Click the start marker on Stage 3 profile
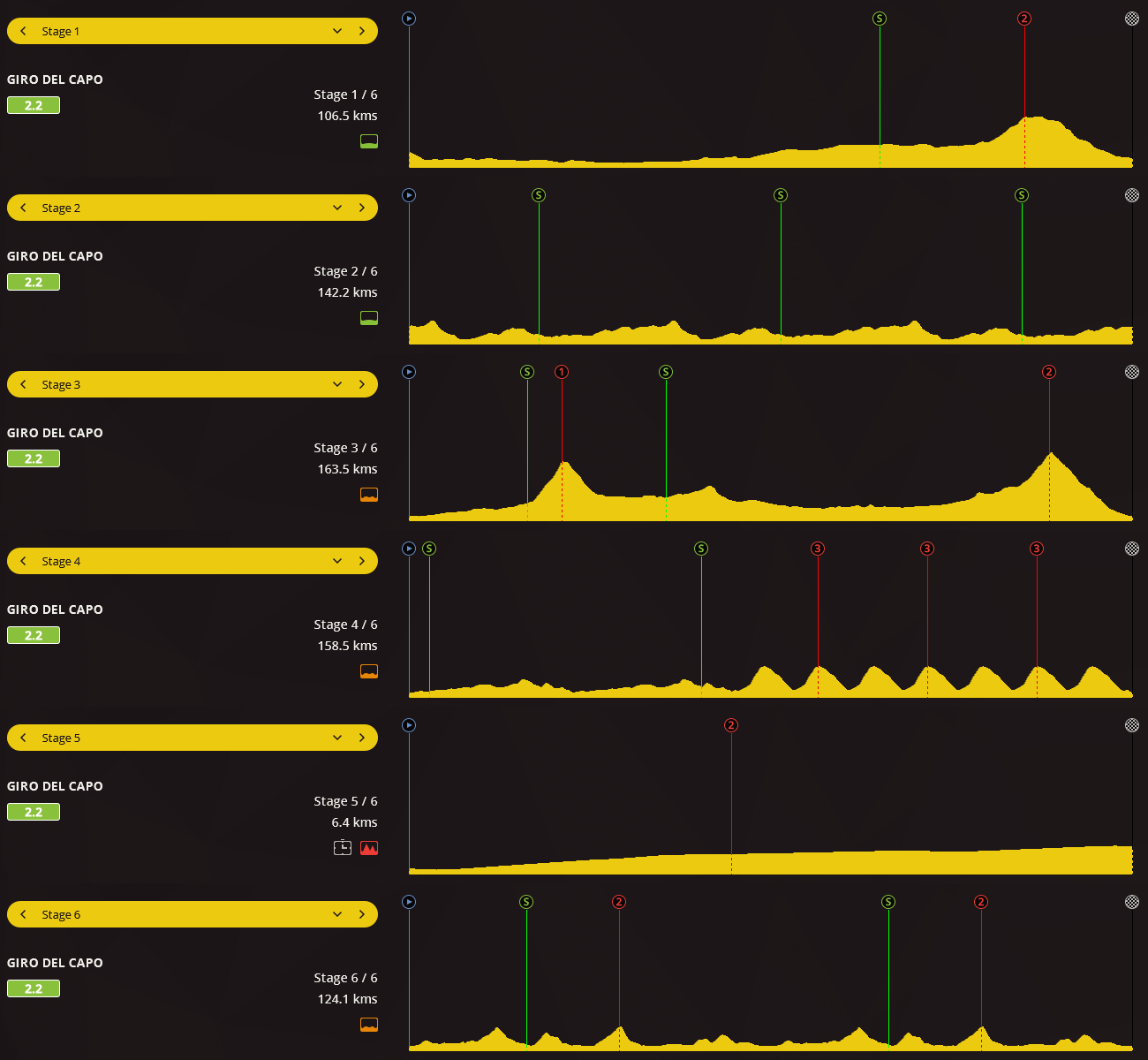The image size is (1148, 1060). (x=409, y=372)
